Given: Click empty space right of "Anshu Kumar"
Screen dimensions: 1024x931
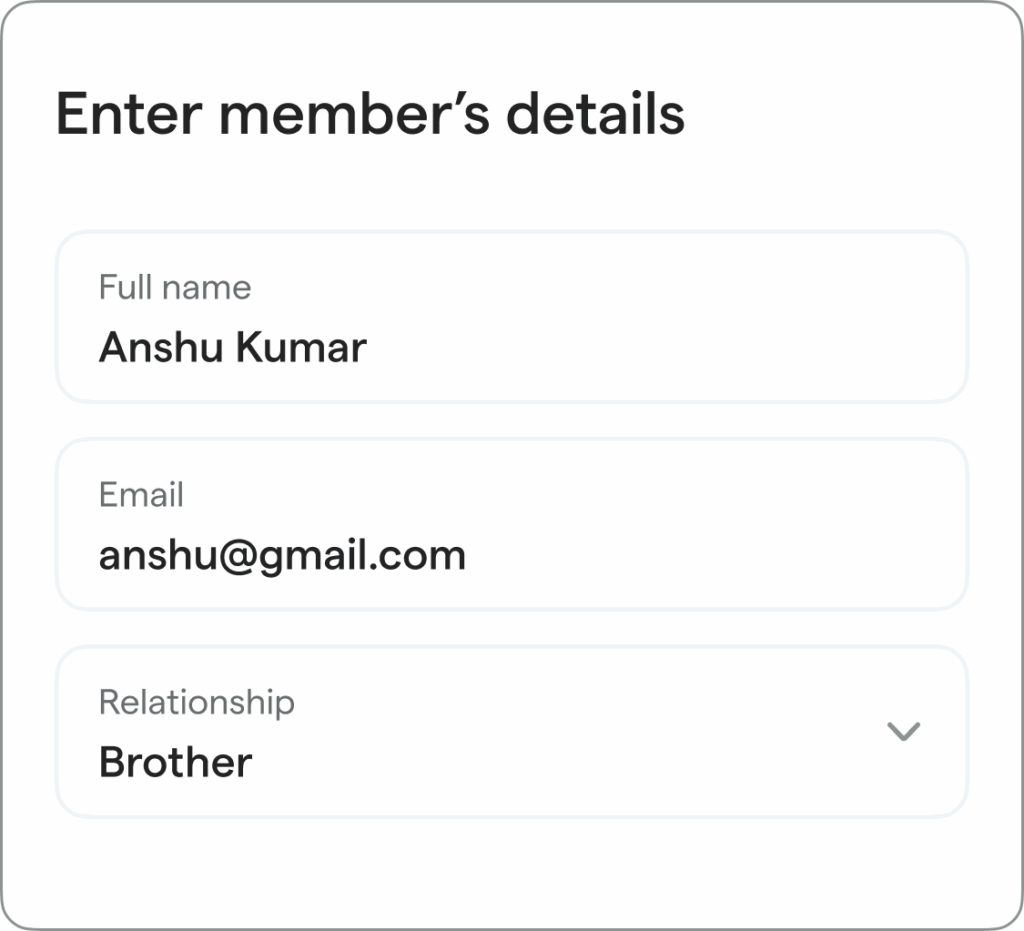Looking at the screenshot, I should (x=660, y=348).
